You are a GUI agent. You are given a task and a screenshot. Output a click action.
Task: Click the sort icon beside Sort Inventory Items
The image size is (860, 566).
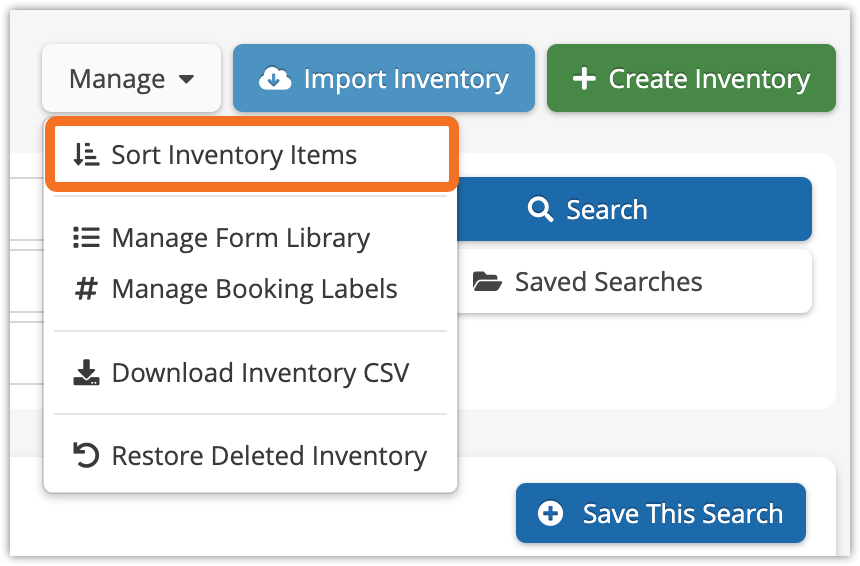tap(86, 155)
